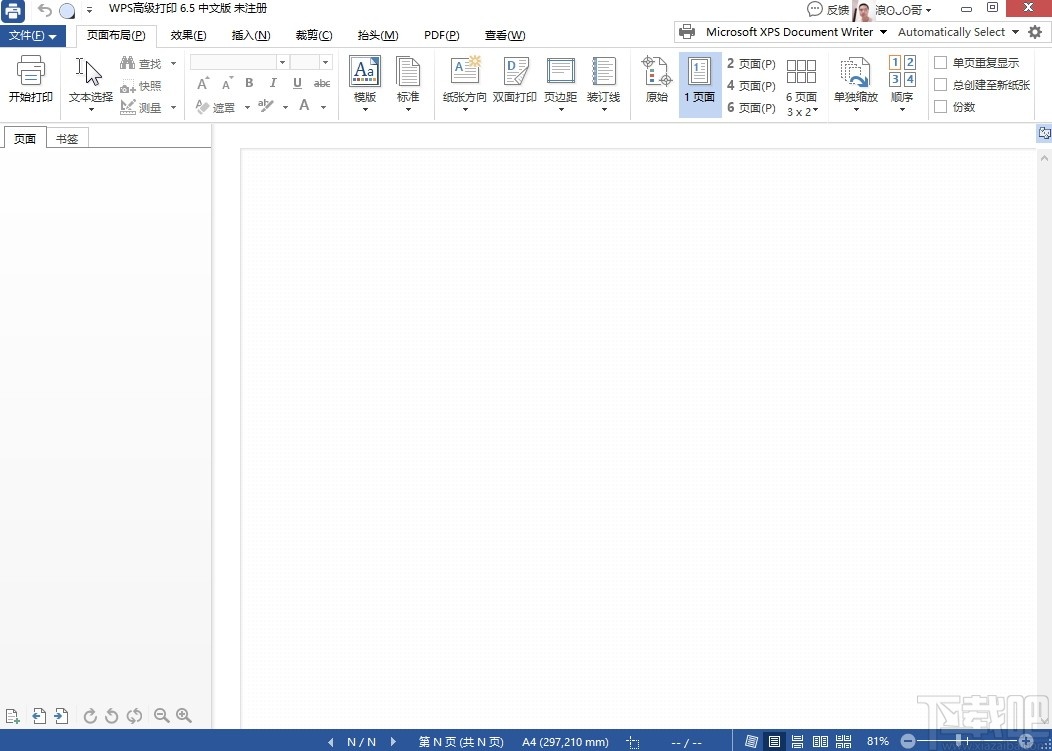Click the zoom slider track in status bar
This screenshot has width=1052, height=751.
coord(967,741)
